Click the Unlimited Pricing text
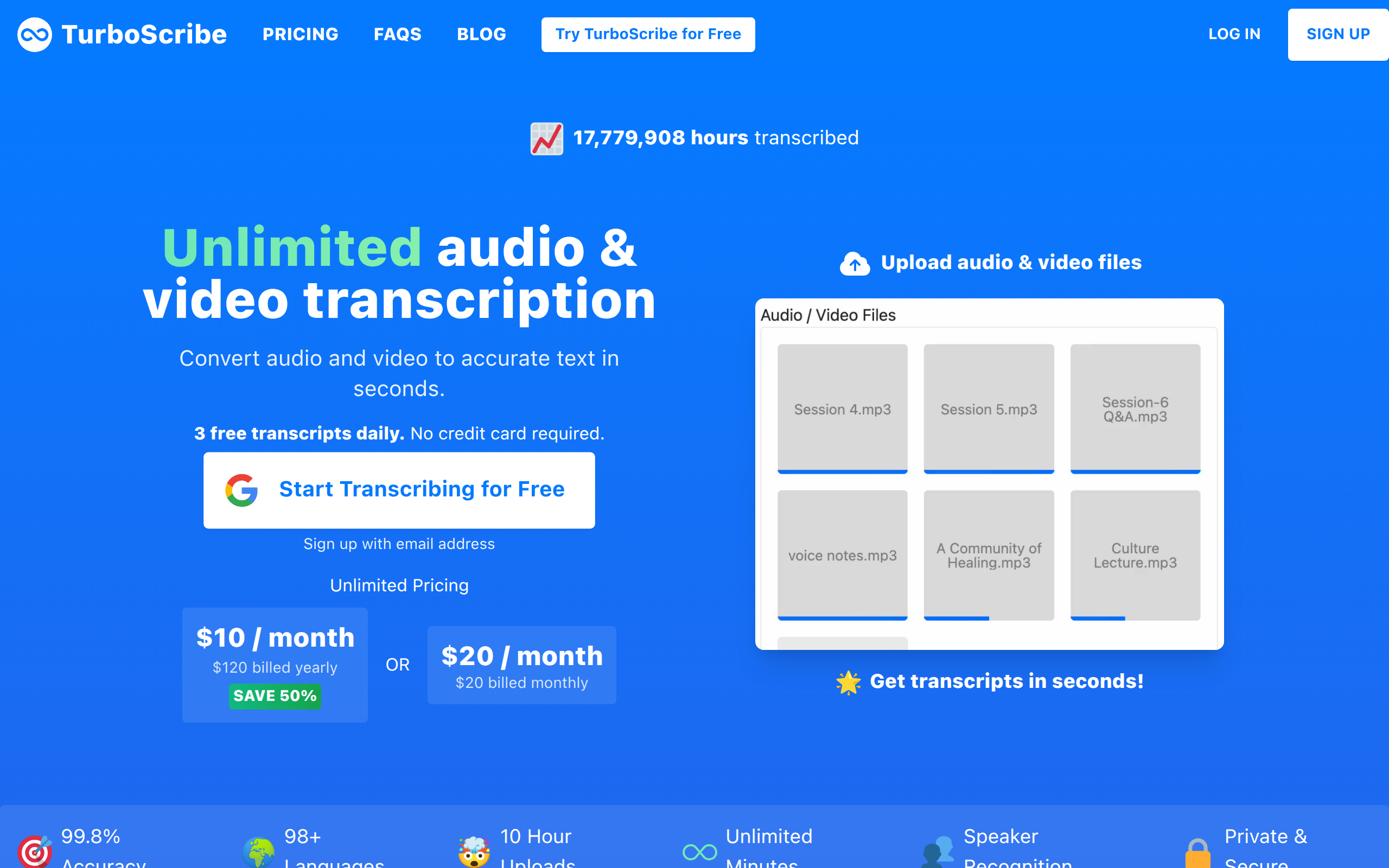The height and width of the screenshot is (868, 1389). click(x=399, y=585)
